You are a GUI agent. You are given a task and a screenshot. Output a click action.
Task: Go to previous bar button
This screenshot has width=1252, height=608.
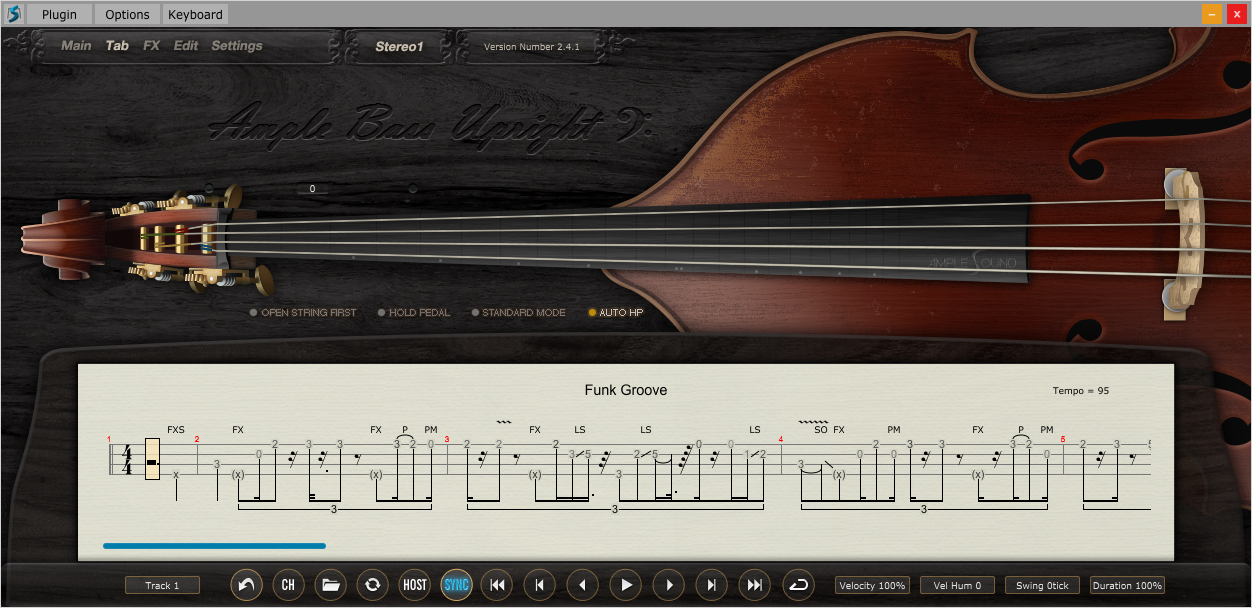(x=540, y=585)
